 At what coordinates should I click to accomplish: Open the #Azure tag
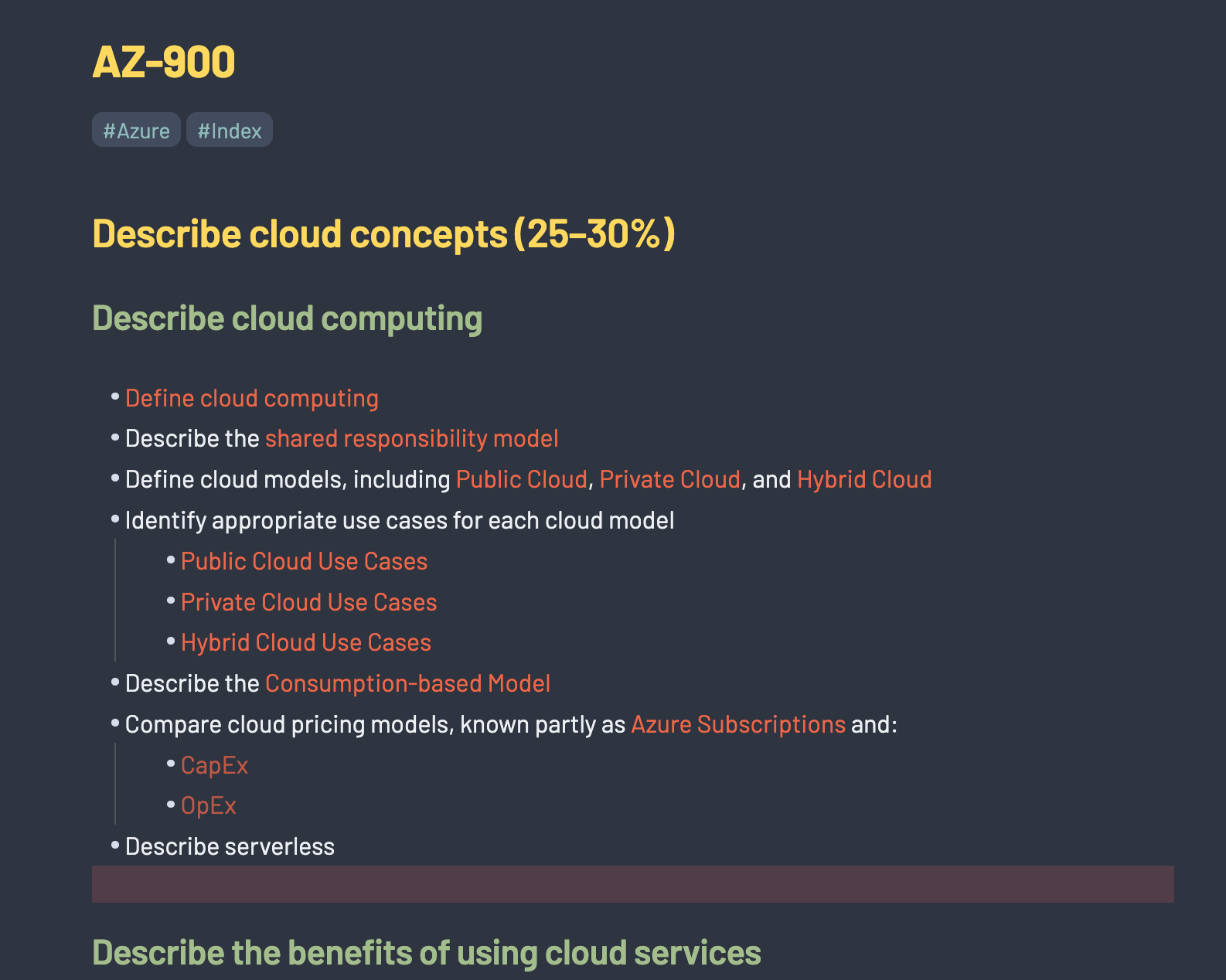[136, 130]
